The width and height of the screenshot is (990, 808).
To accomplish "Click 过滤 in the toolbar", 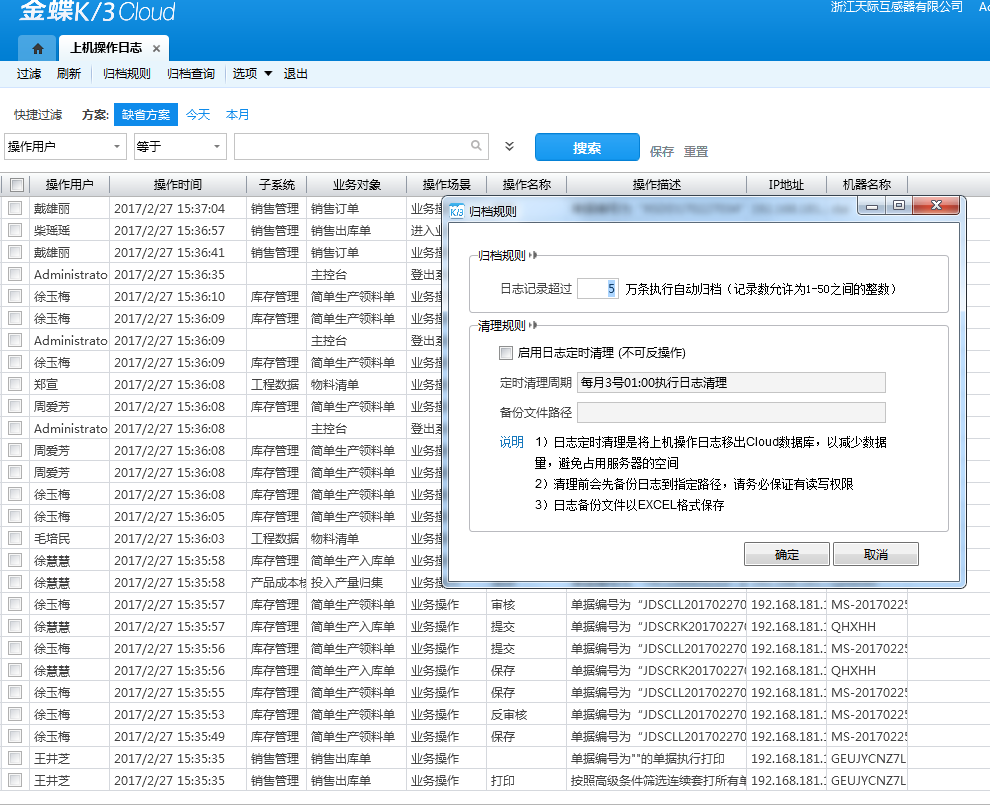I will click(28, 74).
